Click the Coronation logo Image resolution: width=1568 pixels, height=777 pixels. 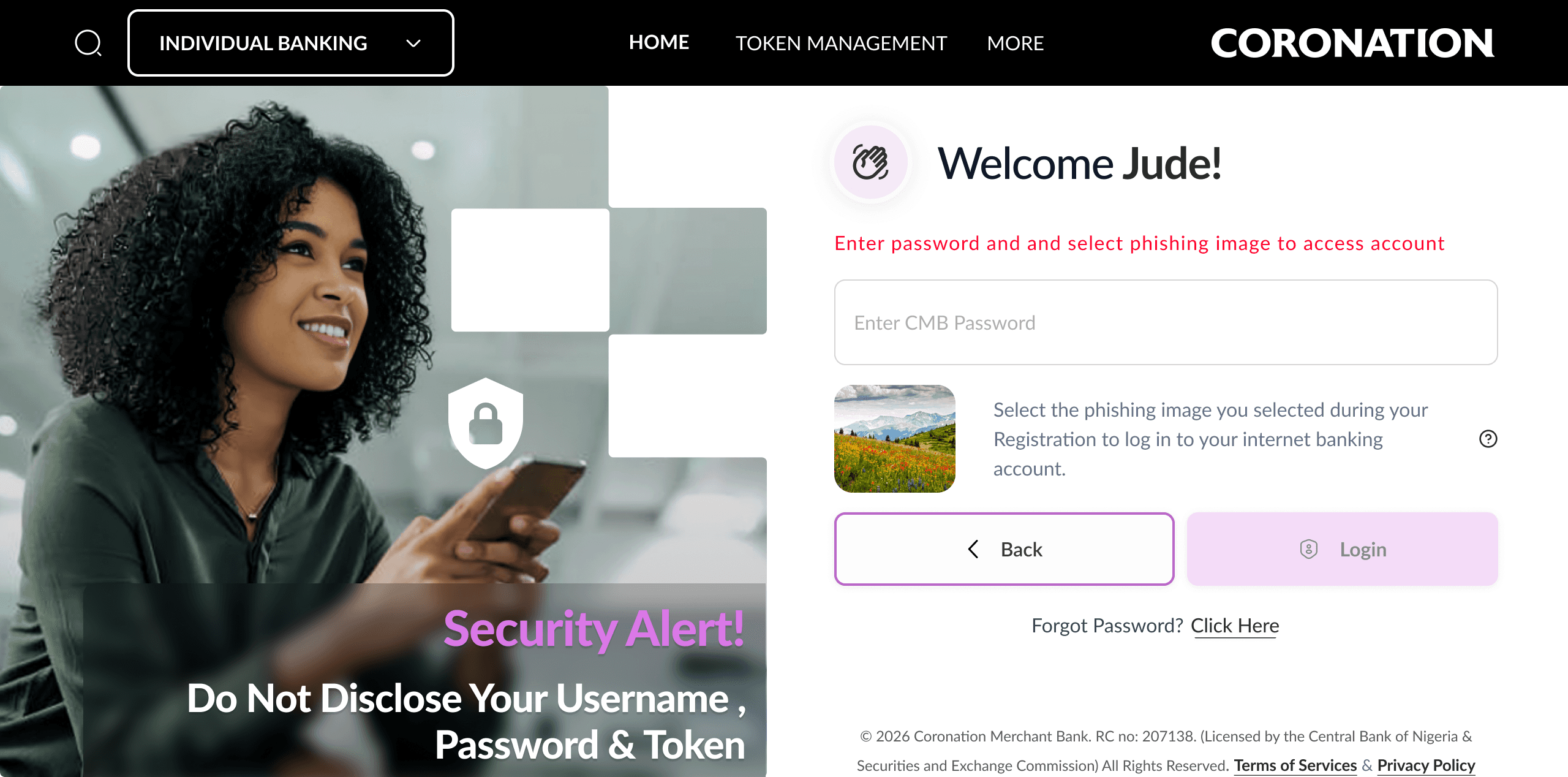[1352, 43]
